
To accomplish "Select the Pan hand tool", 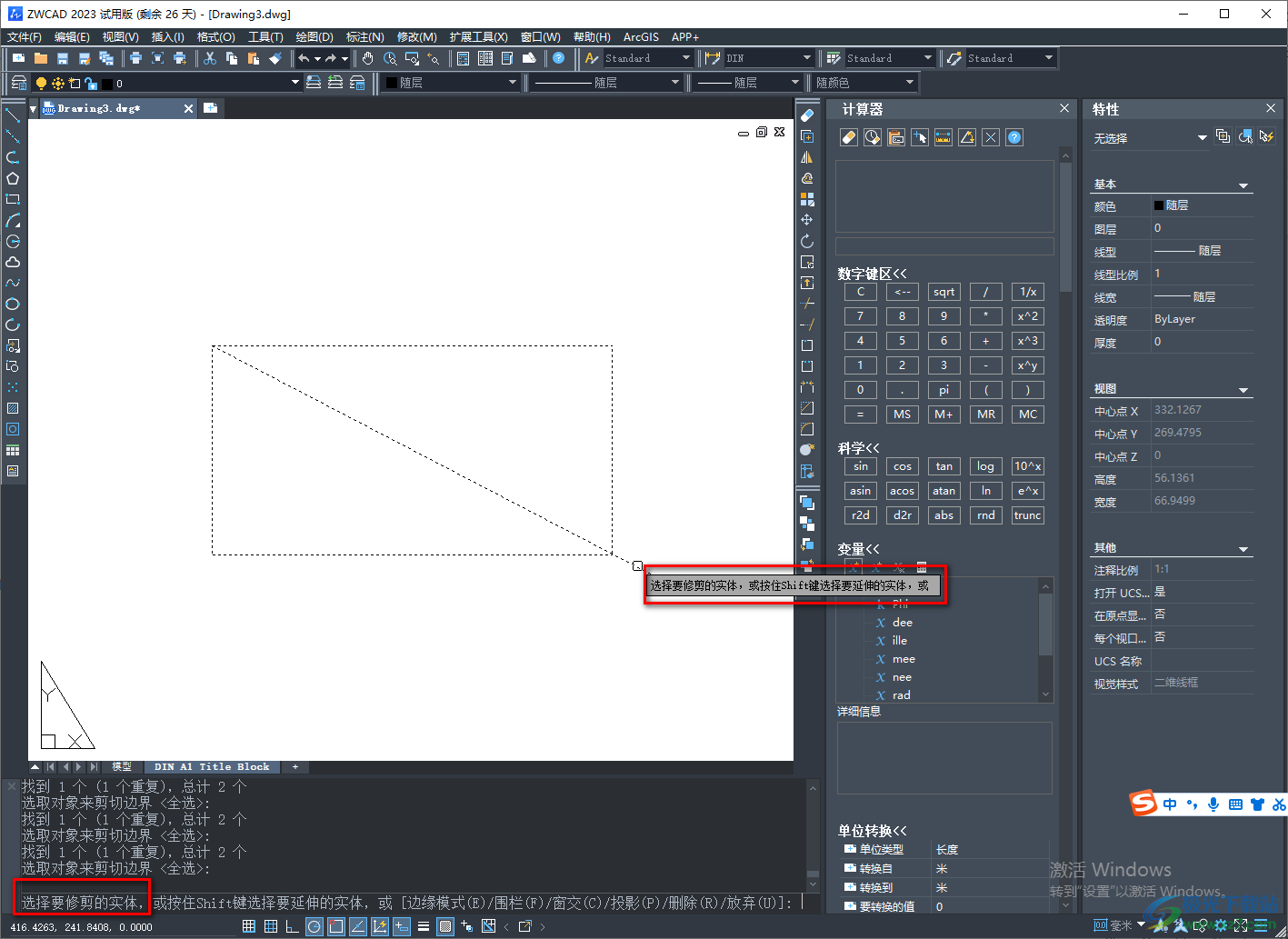I will 367,58.
